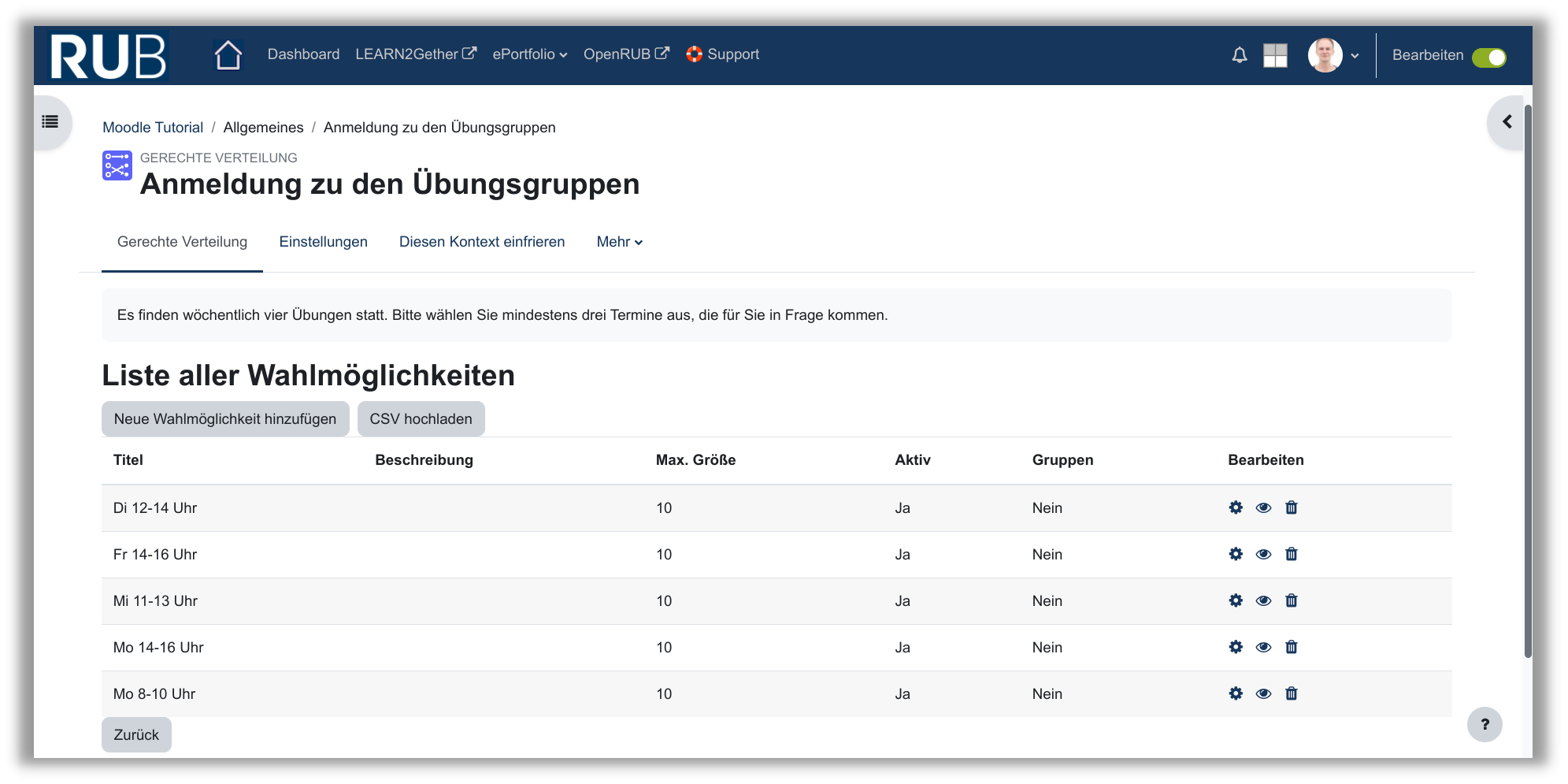Expand the Mehr dropdown menu
Viewport: 1568px width, 784px height.
pos(619,242)
